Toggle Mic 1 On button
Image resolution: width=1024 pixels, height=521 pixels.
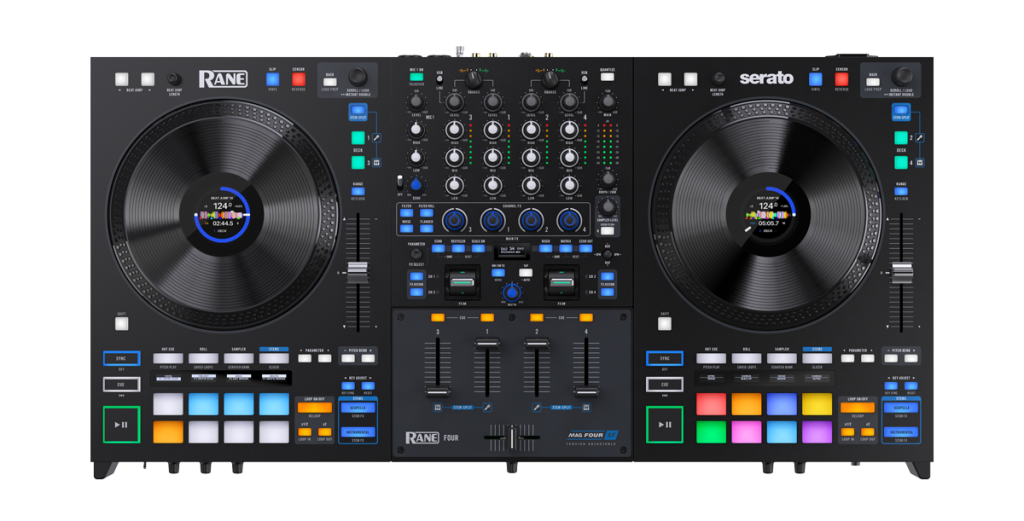[416, 79]
